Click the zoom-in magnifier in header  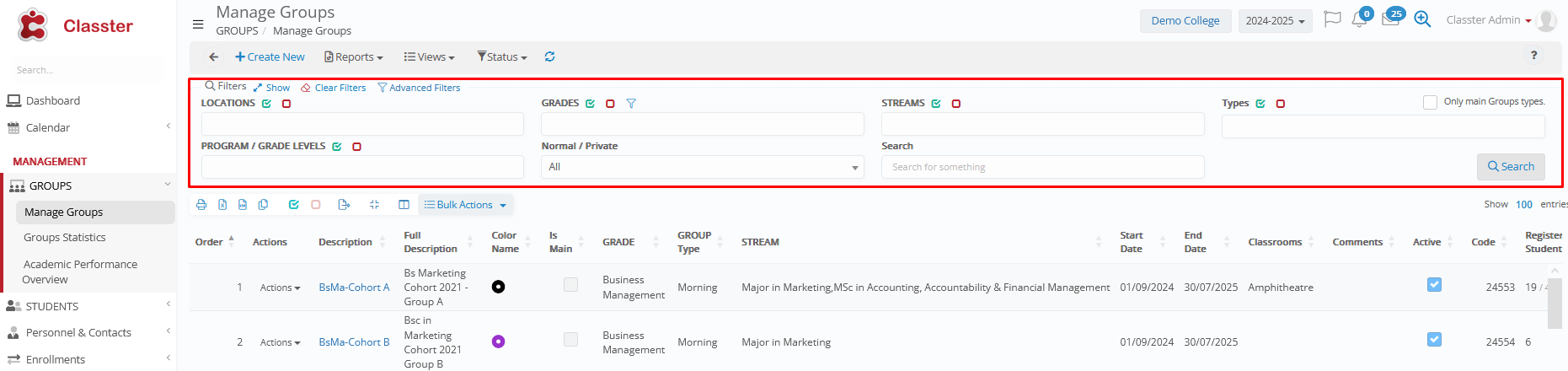1422,19
